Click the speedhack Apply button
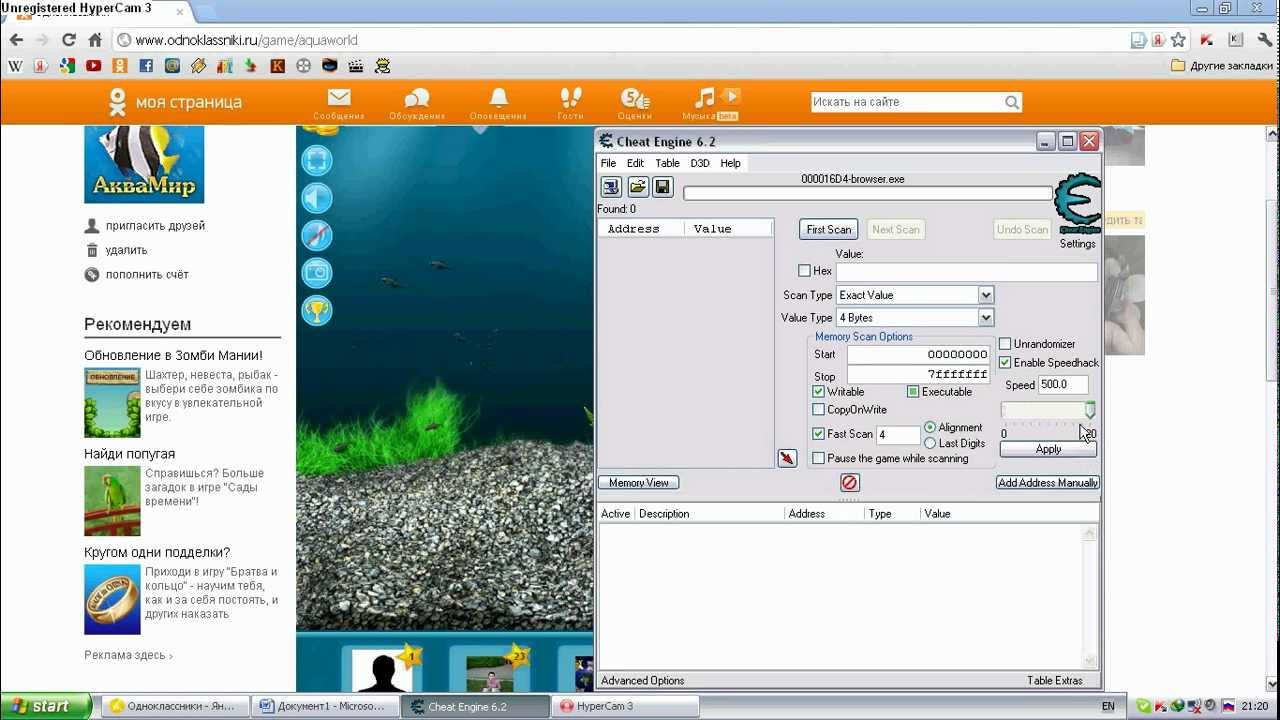This screenshot has height=720, width=1280. (1048, 449)
